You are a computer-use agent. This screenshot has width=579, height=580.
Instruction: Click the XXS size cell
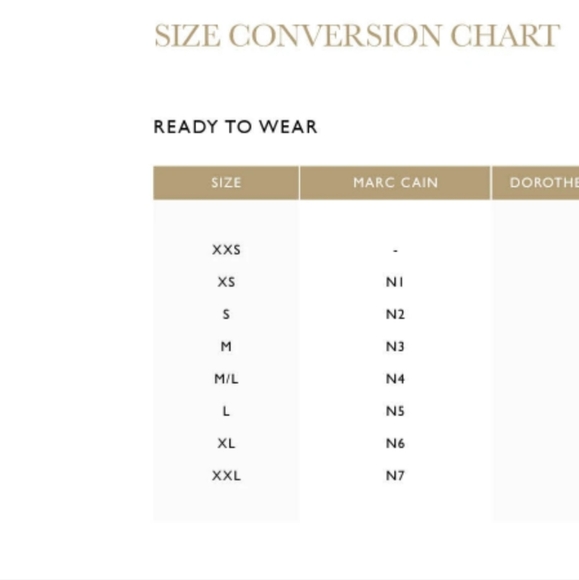[x=226, y=250]
